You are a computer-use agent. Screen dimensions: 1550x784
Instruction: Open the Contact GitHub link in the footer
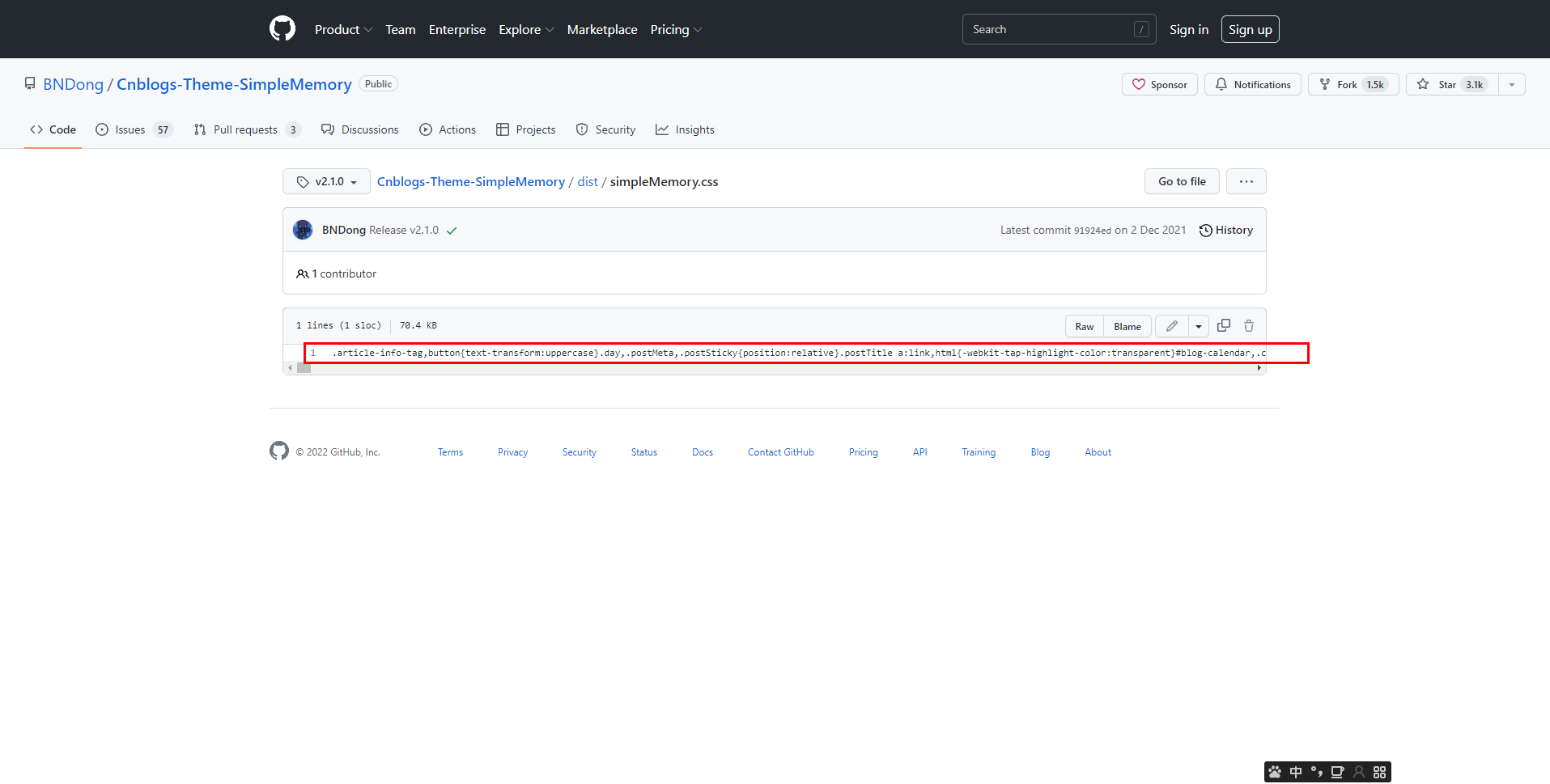(x=781, y=452)
